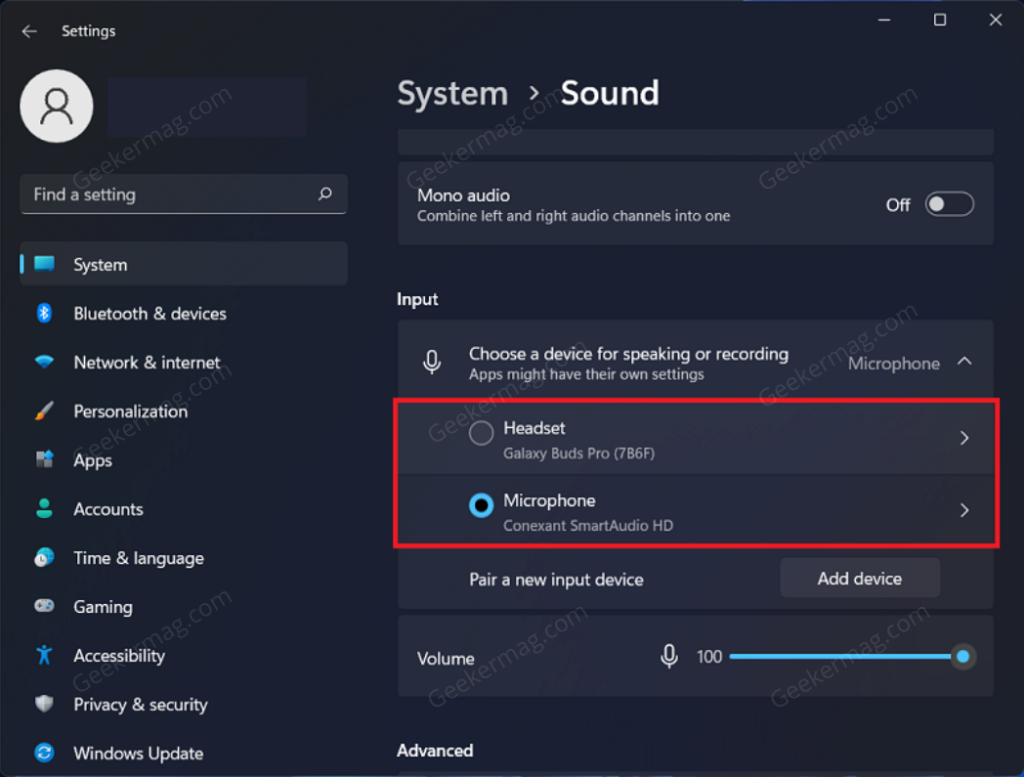Click Conexant SmartAudio HD text
This screenshot has height=777, width=1024.
click(x=588, y=526)
